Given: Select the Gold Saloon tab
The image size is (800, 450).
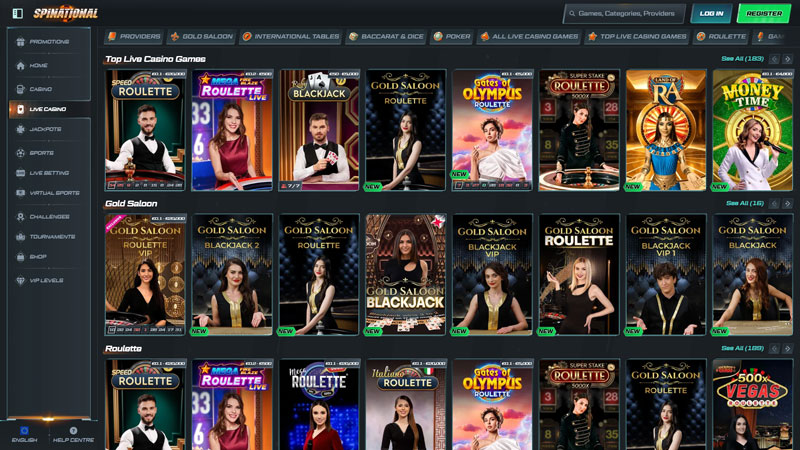Looking at the screenshot, I should (x=202, y=36).
